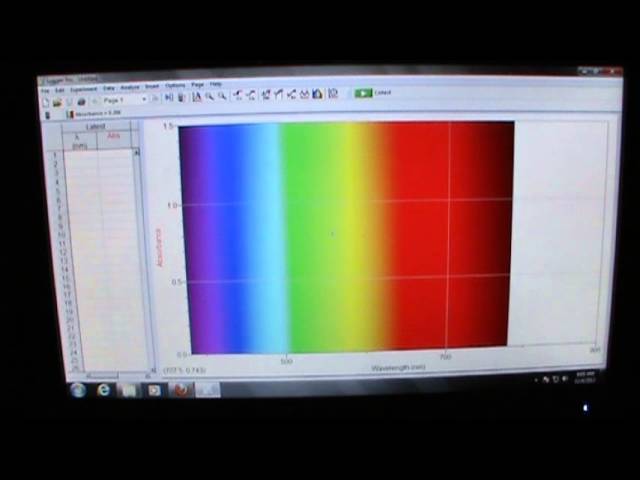This screenshot has width=640, height=480.
Task: Open Windows Explorer from taskbar
Action: [x=129, y=391]
